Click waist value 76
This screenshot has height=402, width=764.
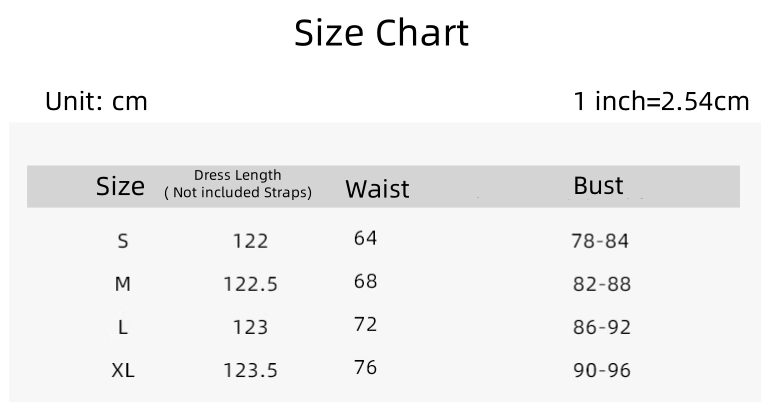pos(365,367)
